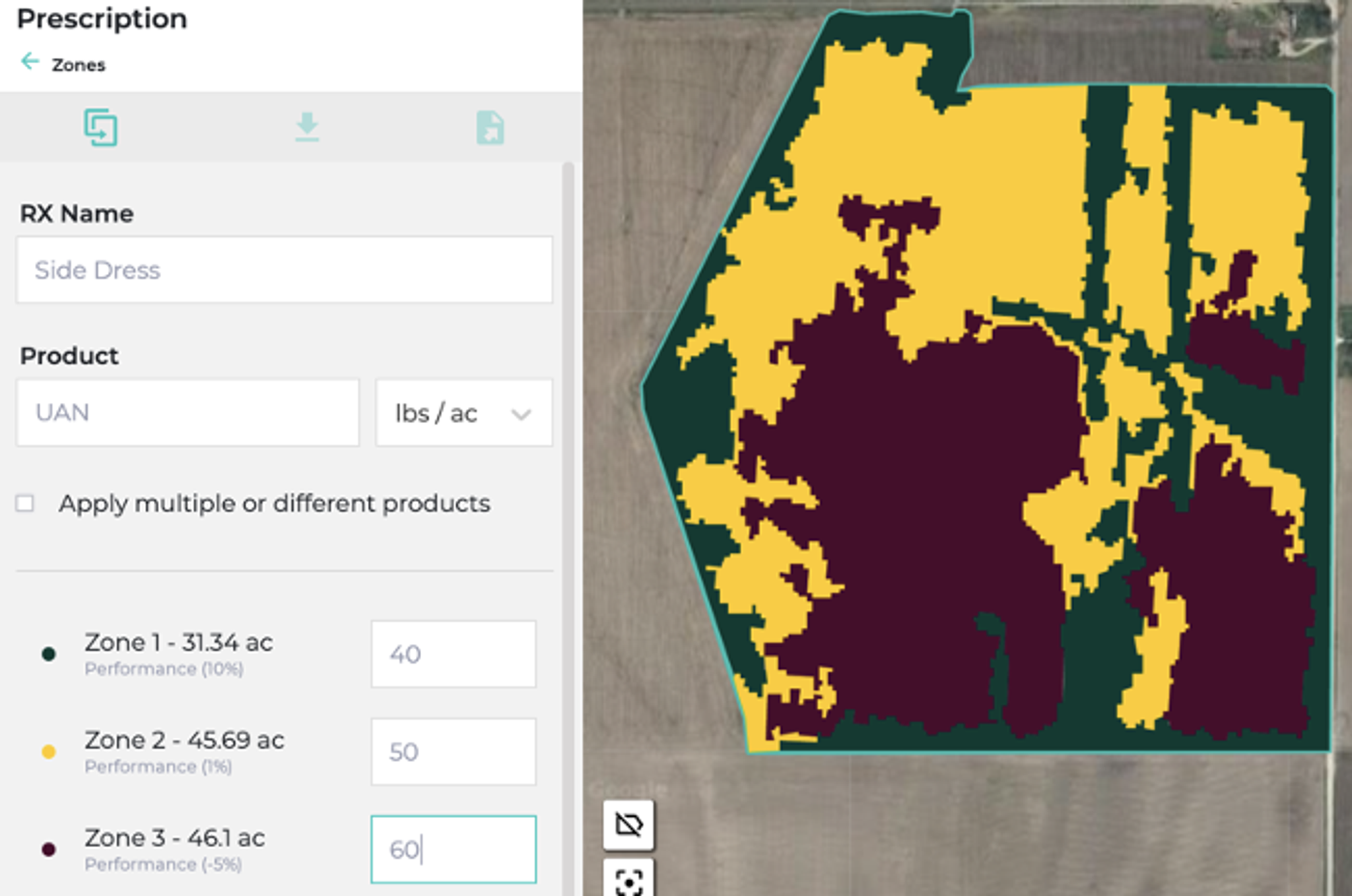Click Zone 2 rate field showing 50
This screenshot has width=1352, height=896.
[453, 752]
